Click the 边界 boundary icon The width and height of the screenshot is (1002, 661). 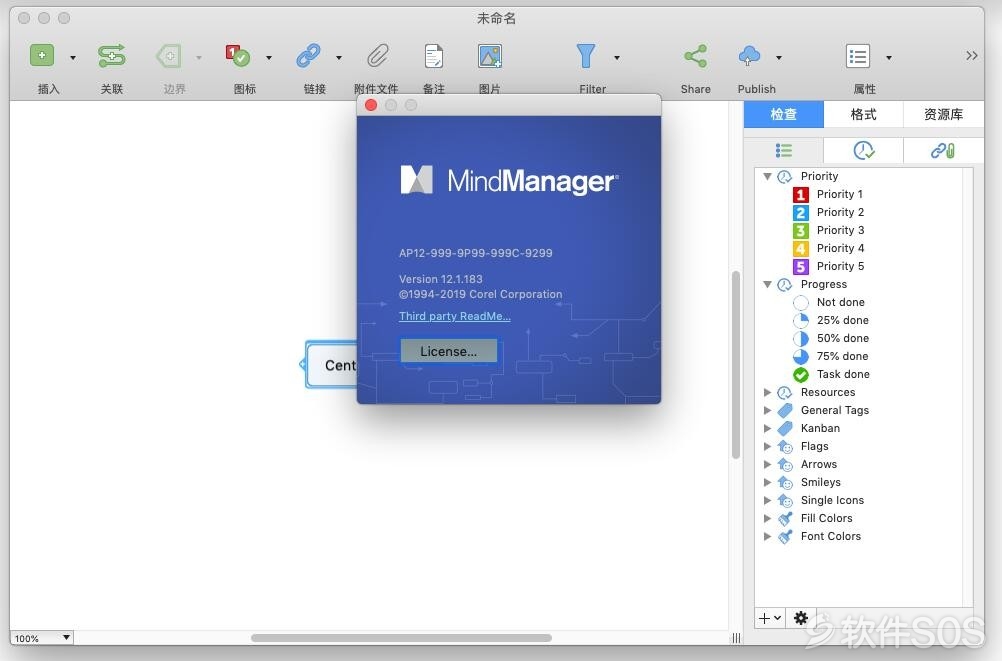click(x=169, y=56)
